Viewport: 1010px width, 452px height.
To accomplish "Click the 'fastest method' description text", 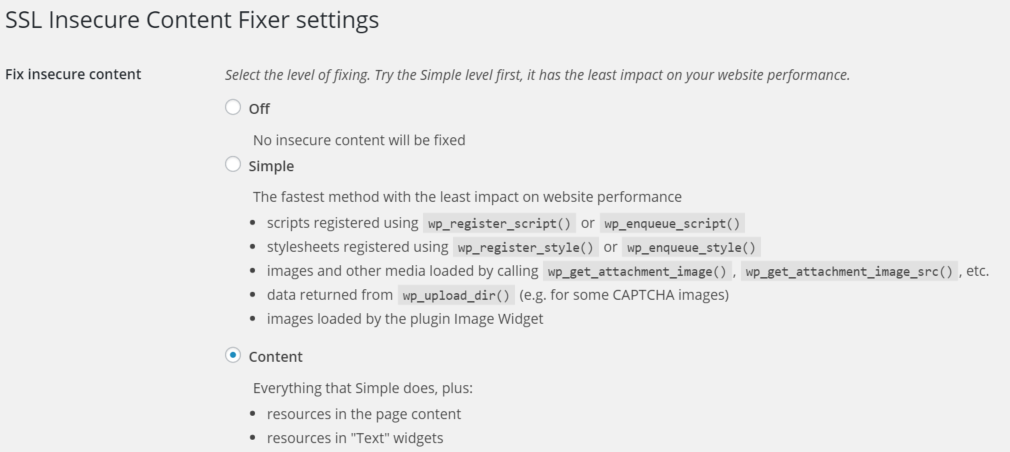I will [x=467, y=196].
